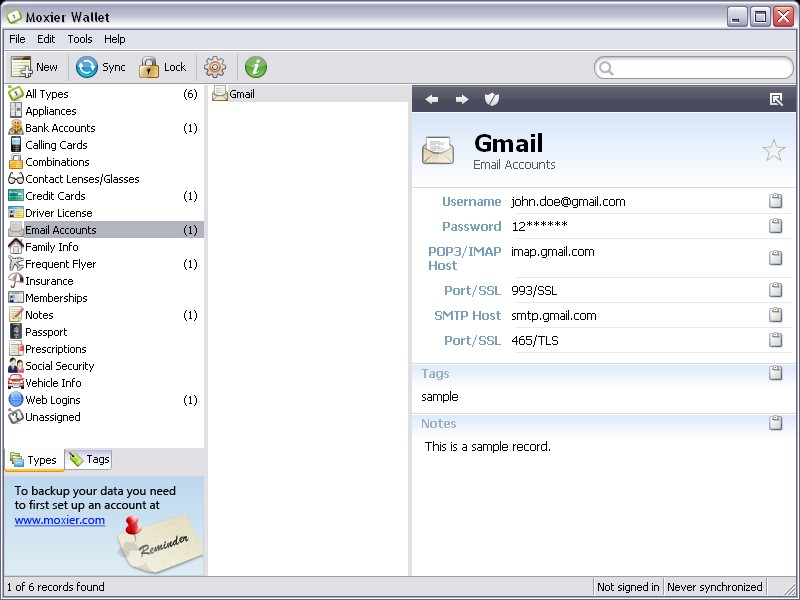The height and width of the screenshot is (600, 800).
Task: Select the Social Security category
Action: tap(104, 366)
